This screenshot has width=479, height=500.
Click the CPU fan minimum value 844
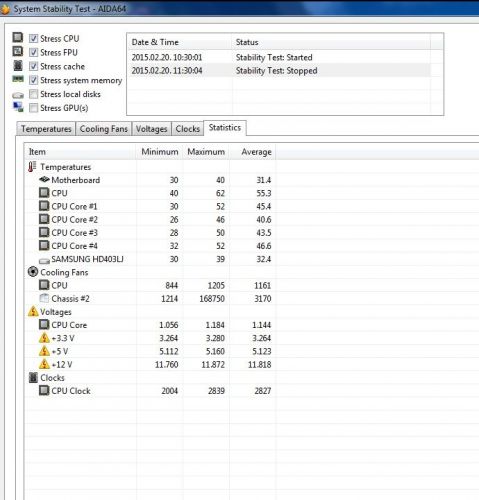pyautogui.click(x=172, y=285)
